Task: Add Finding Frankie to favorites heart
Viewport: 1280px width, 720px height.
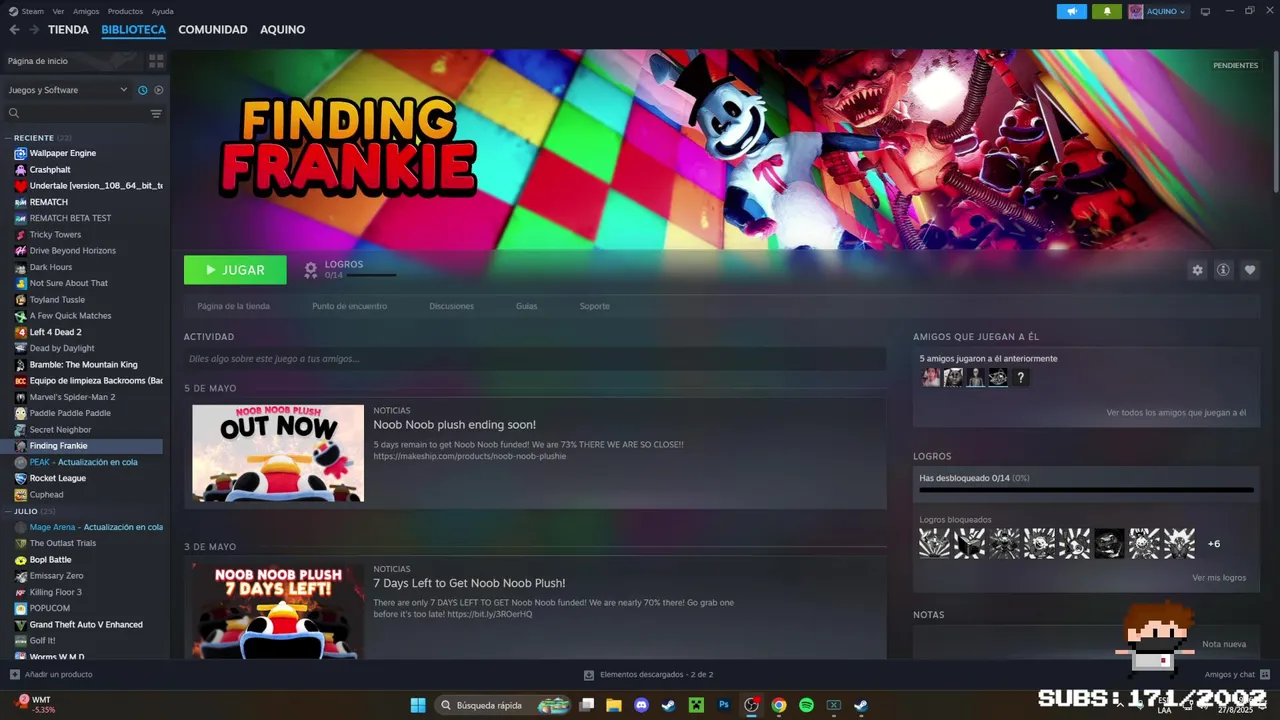Action: (1249, 270)
